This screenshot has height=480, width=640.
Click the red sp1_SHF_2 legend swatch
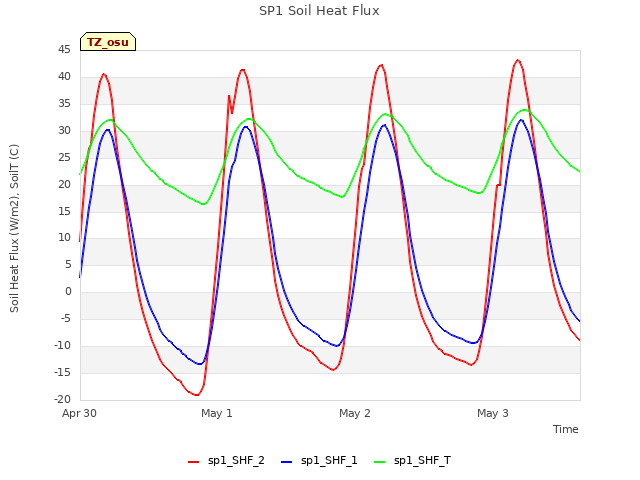193,462
